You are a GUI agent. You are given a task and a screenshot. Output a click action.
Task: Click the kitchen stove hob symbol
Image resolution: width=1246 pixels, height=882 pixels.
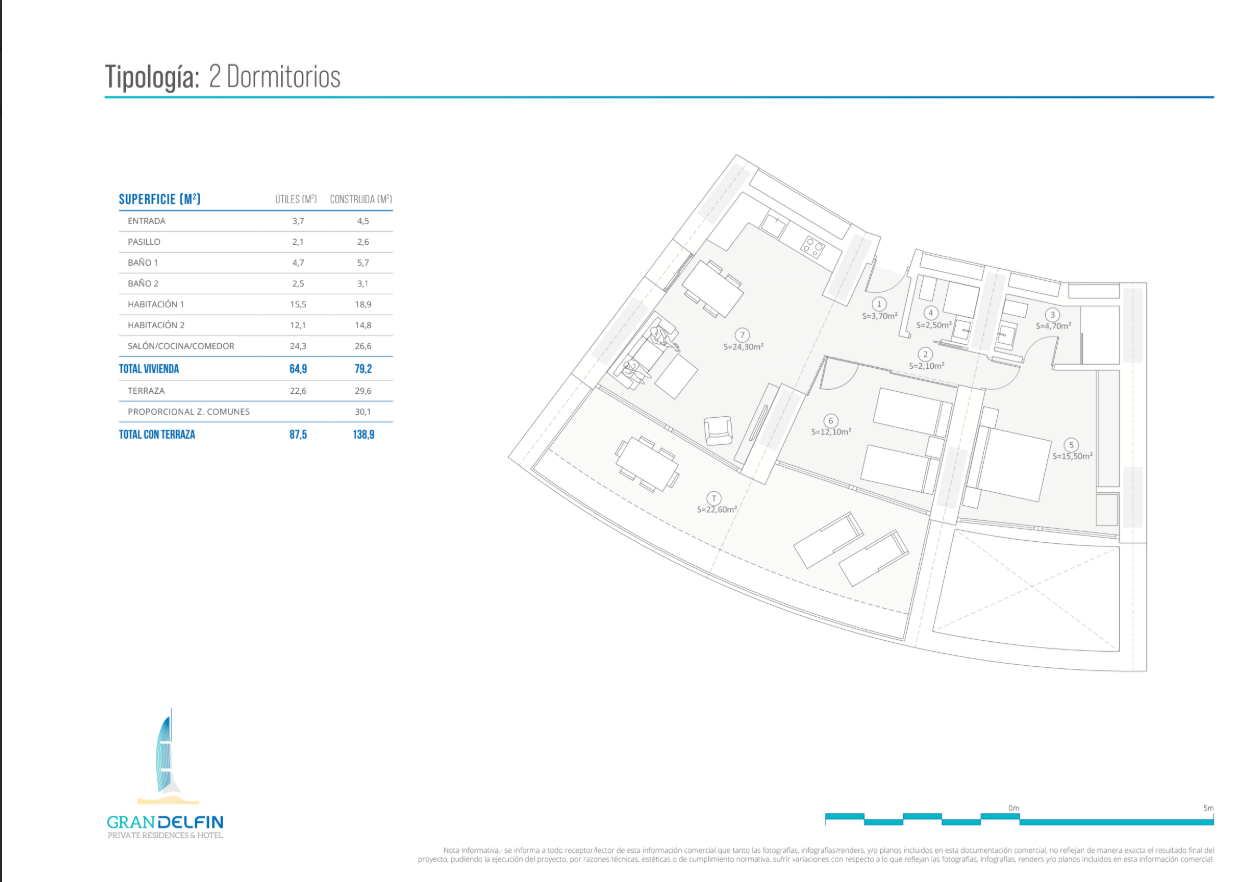pyautogui.click(x=813, y=244)
